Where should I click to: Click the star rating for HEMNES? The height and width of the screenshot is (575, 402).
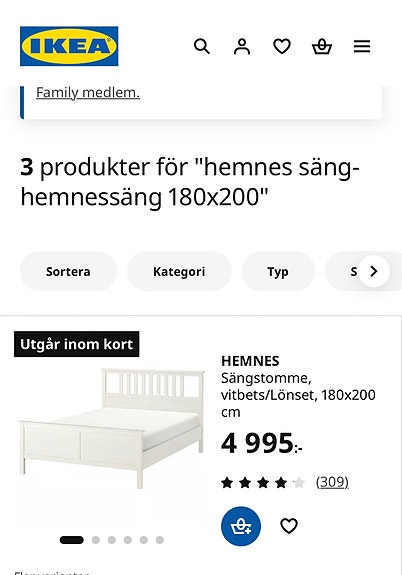[263, 483]
